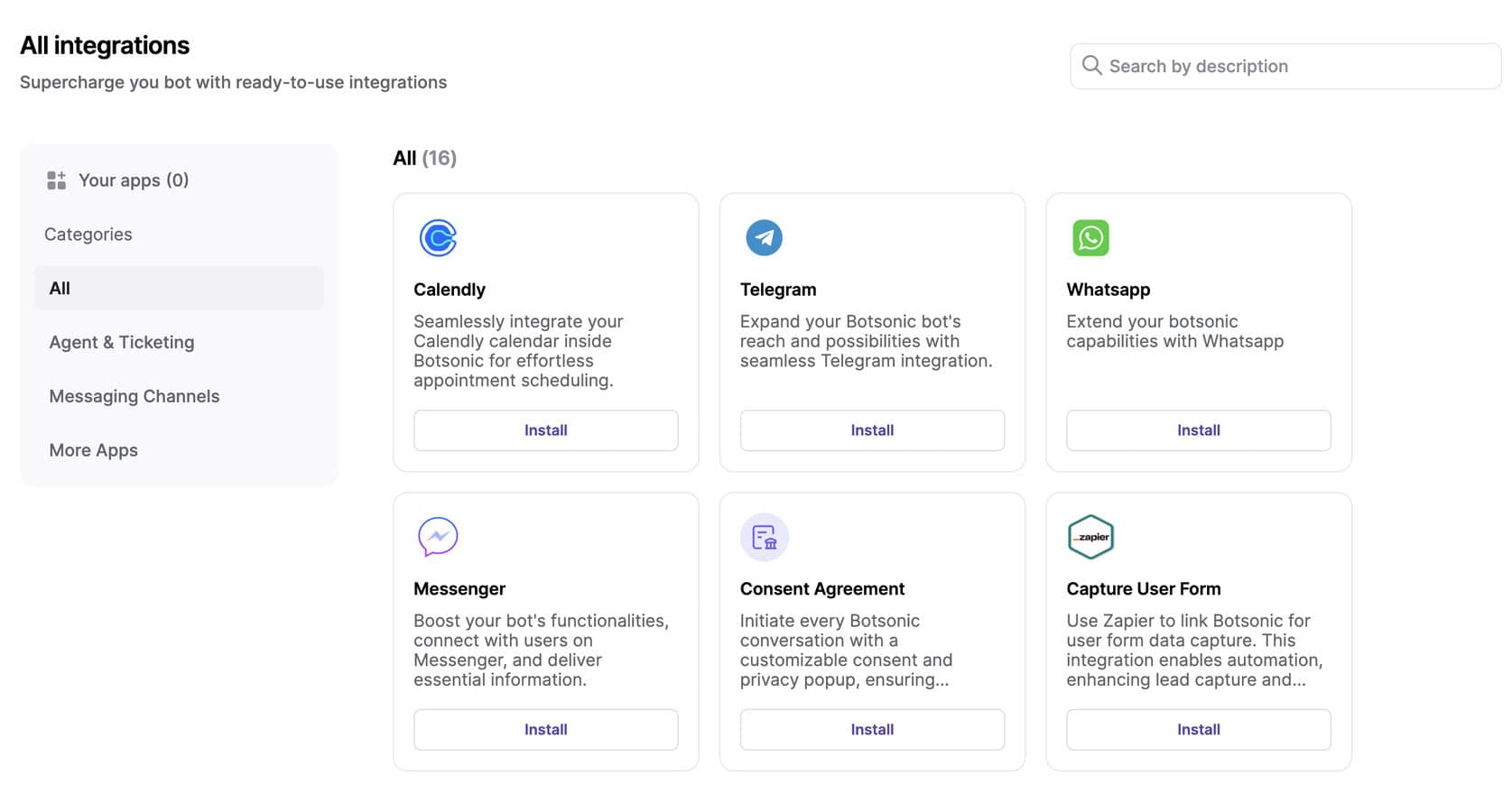Install the Telegram integration
The width and height of the screenshot is (1512, 785).
point(872,430)
